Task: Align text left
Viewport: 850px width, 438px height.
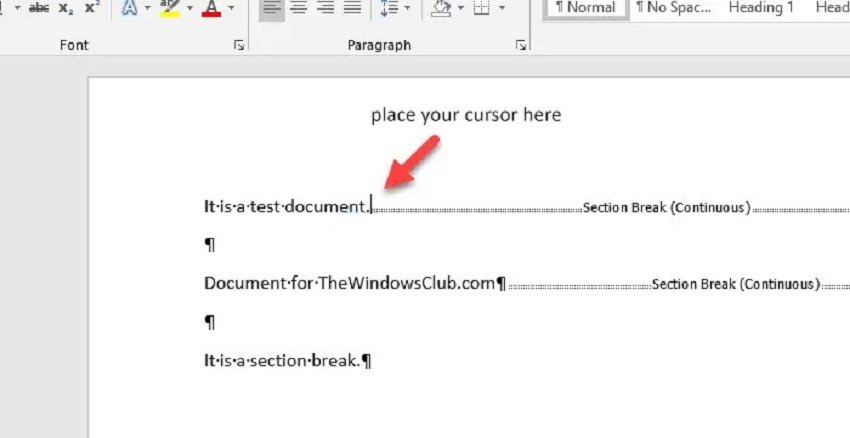Action: [x=272, y=8]
